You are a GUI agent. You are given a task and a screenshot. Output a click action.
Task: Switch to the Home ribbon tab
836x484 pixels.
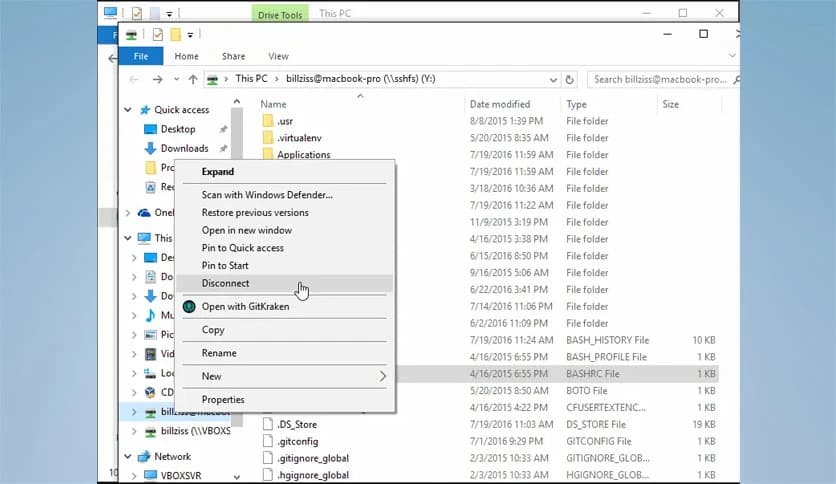(186, 56)
